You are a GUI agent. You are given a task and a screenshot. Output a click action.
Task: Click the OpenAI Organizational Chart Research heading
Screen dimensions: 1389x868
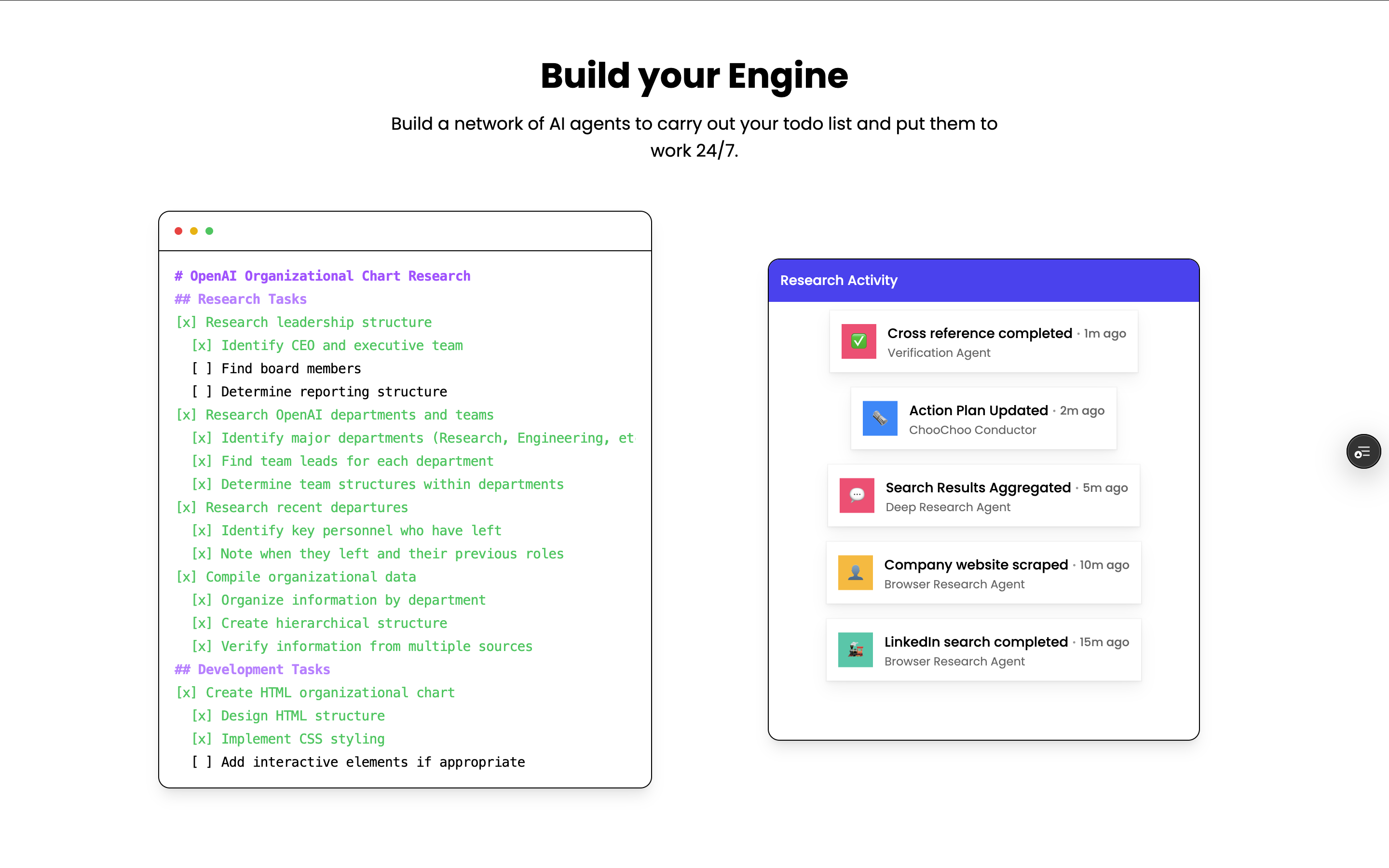(x=323, y=276)
